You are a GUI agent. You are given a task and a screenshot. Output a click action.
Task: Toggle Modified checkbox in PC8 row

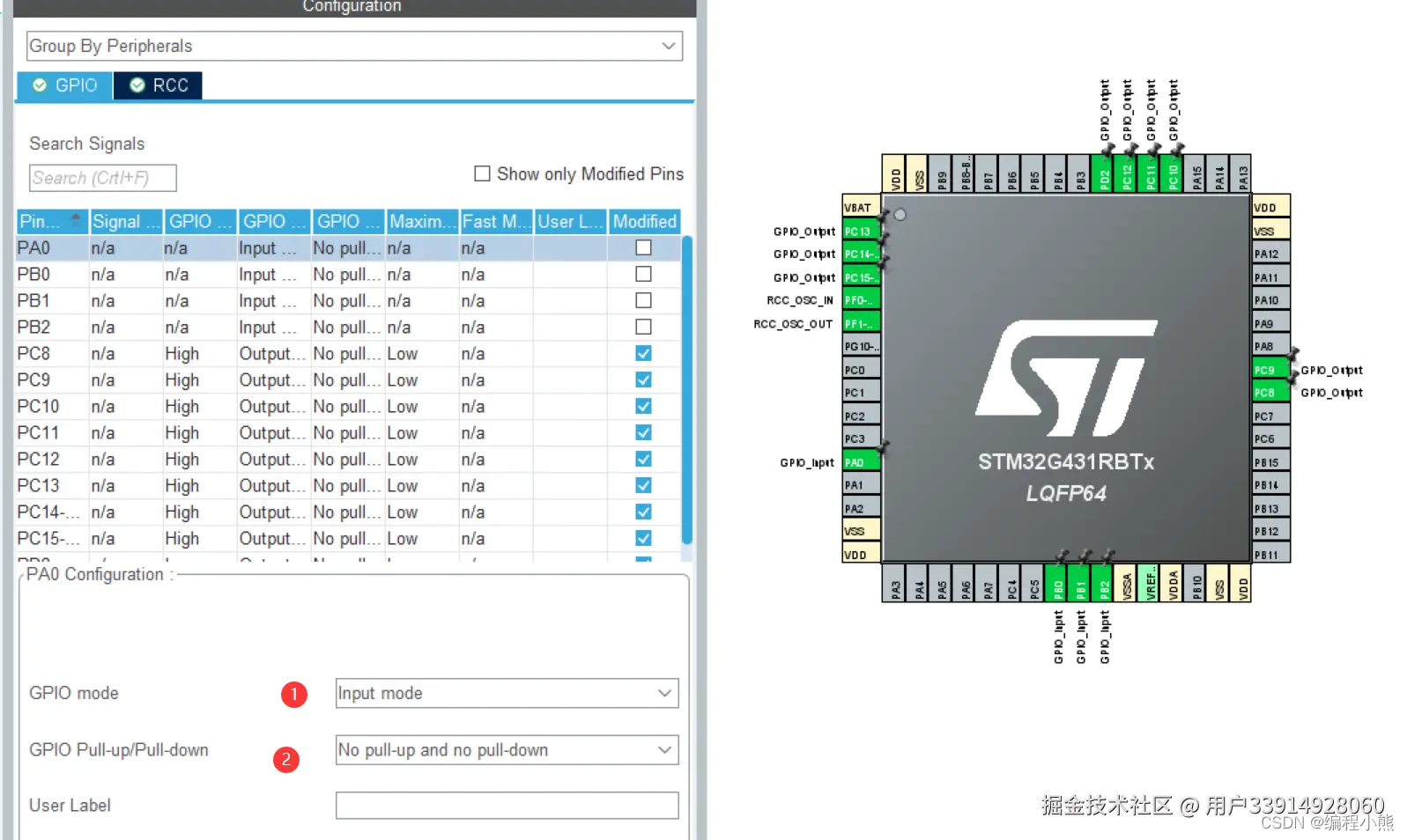[x=644, y=354]
